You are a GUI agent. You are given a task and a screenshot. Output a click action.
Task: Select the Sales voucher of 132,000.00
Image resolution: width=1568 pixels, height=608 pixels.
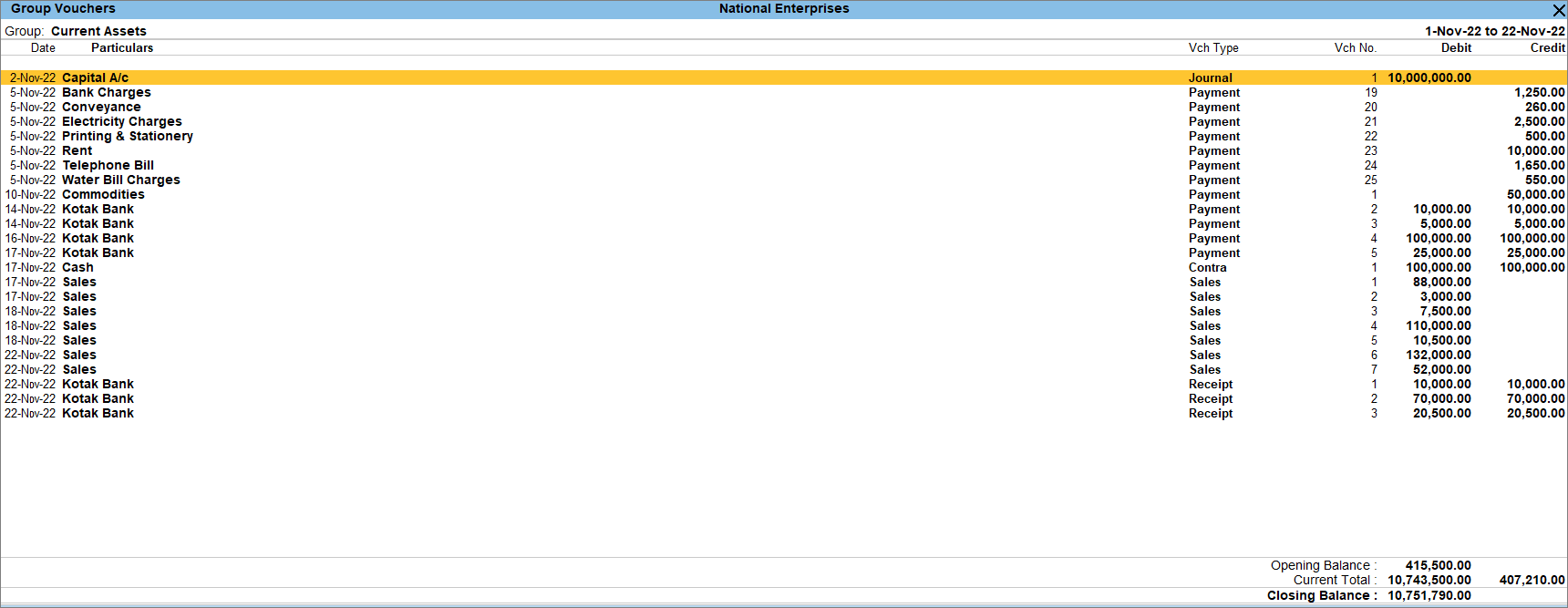[x=784, y=355]
